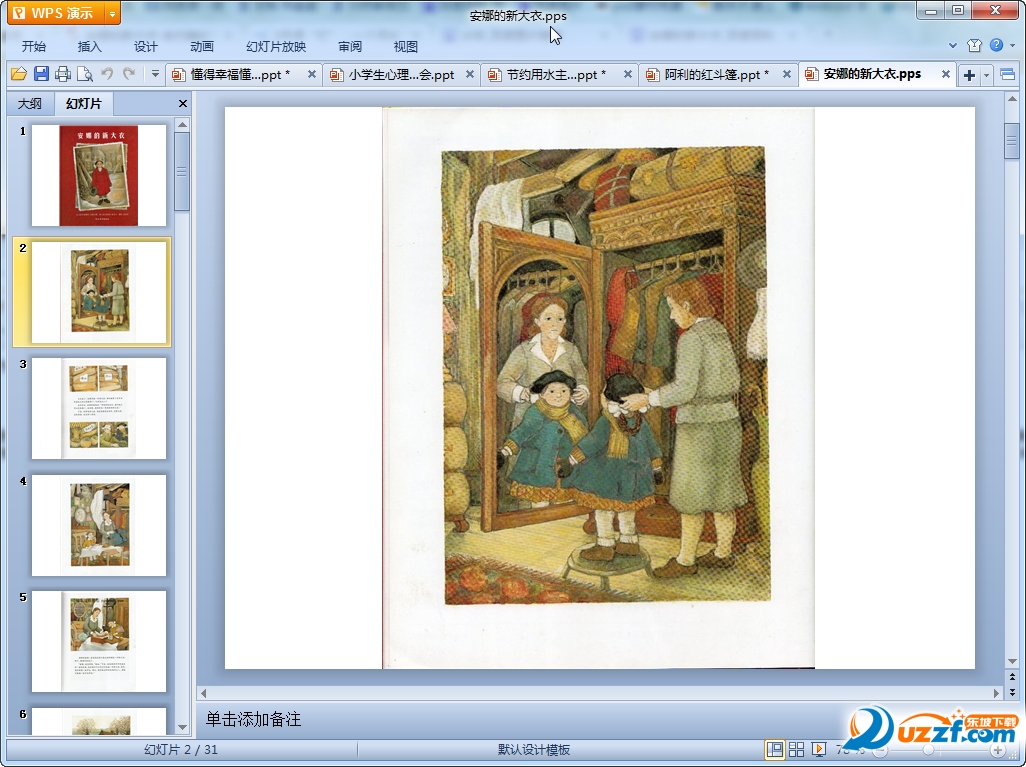Click the thumbnail pane scrollbar handle

[x=183, y=171]
